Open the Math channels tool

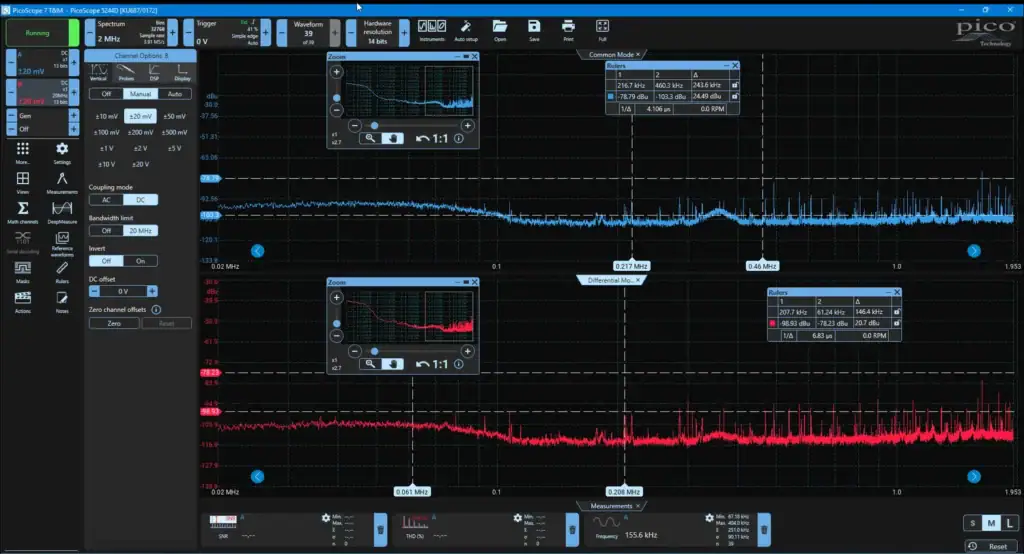pos(22,211)
